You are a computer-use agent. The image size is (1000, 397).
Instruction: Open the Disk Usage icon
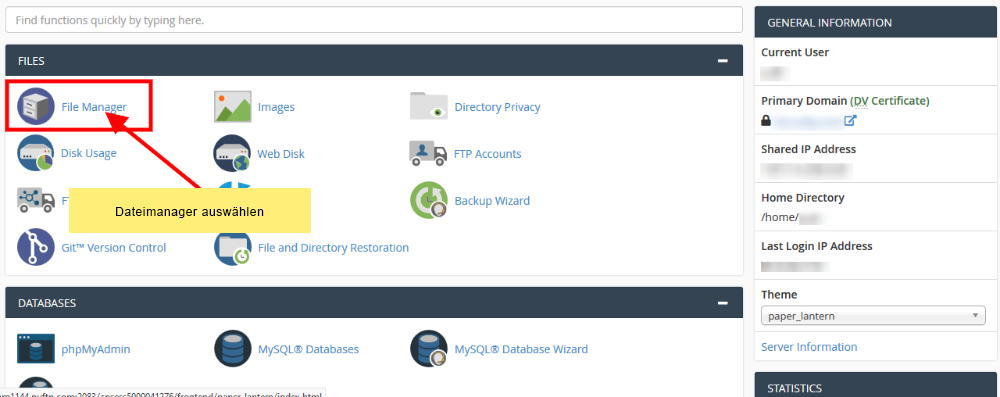click(x=36, y=153)
